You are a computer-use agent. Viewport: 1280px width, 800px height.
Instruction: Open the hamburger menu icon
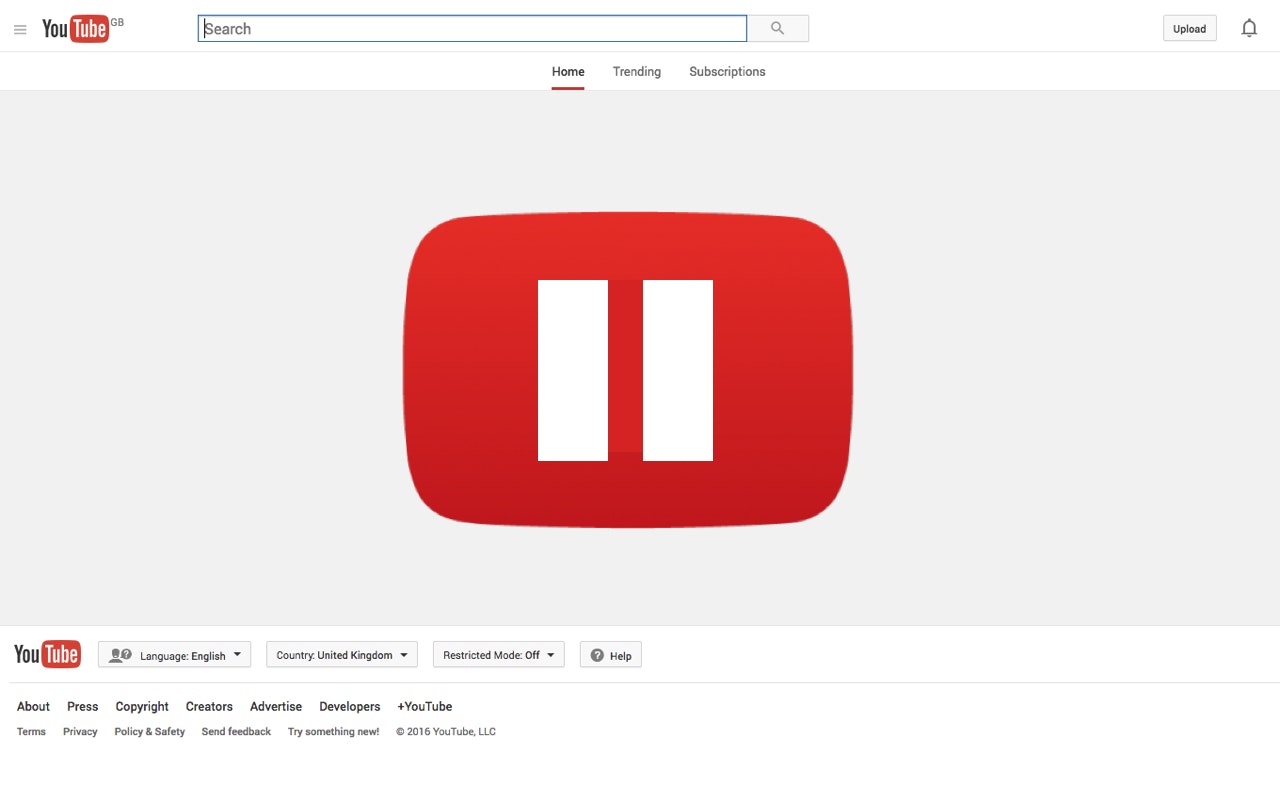[x=20, y=29]
